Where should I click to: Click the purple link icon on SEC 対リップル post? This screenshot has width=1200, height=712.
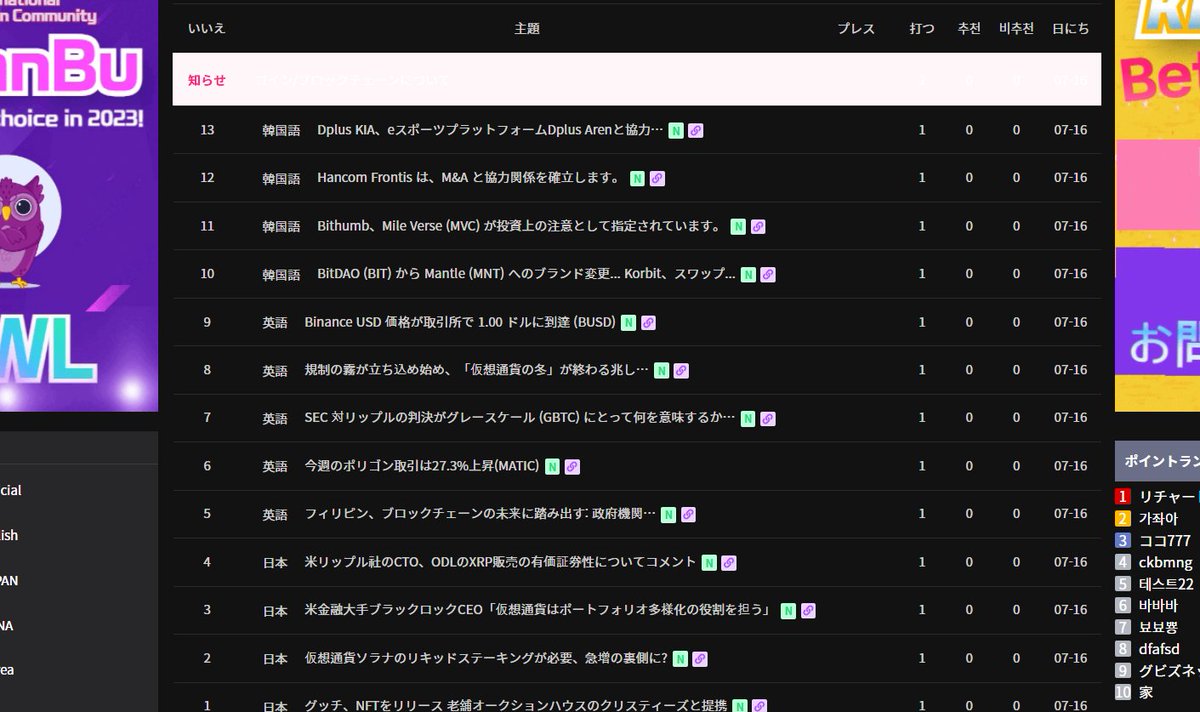tap(768, 418)
